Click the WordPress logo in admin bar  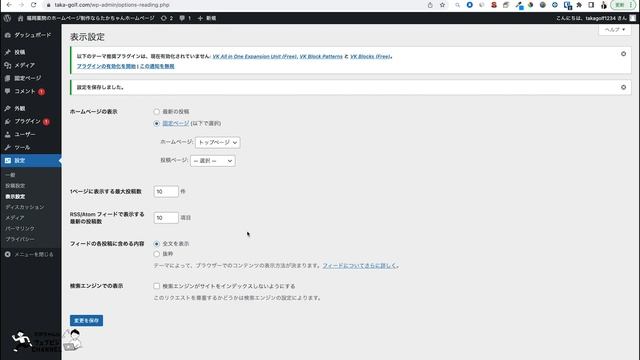point(7,18)
